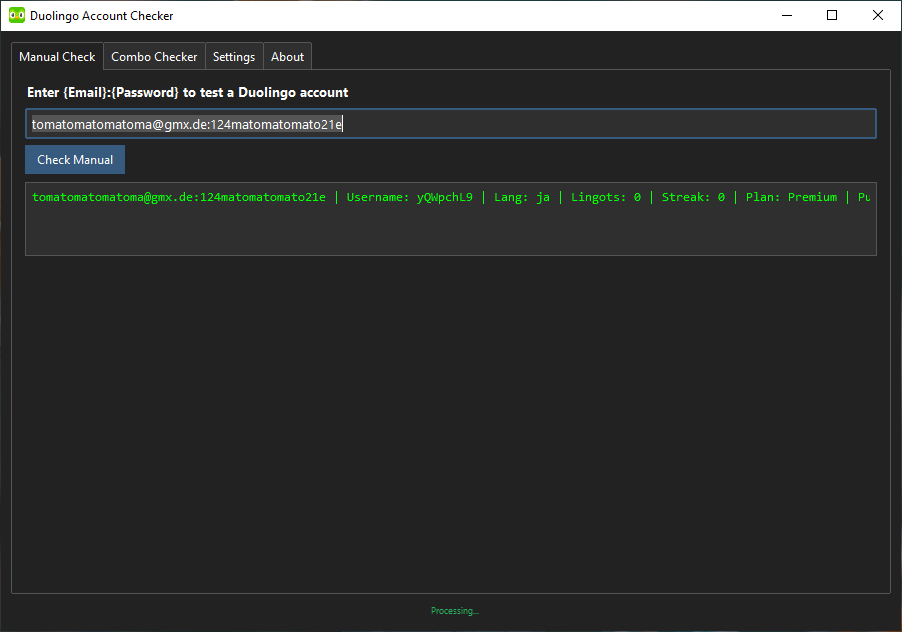Open the About tab
The image size is (902, 632).
click(x=287, y=56)
